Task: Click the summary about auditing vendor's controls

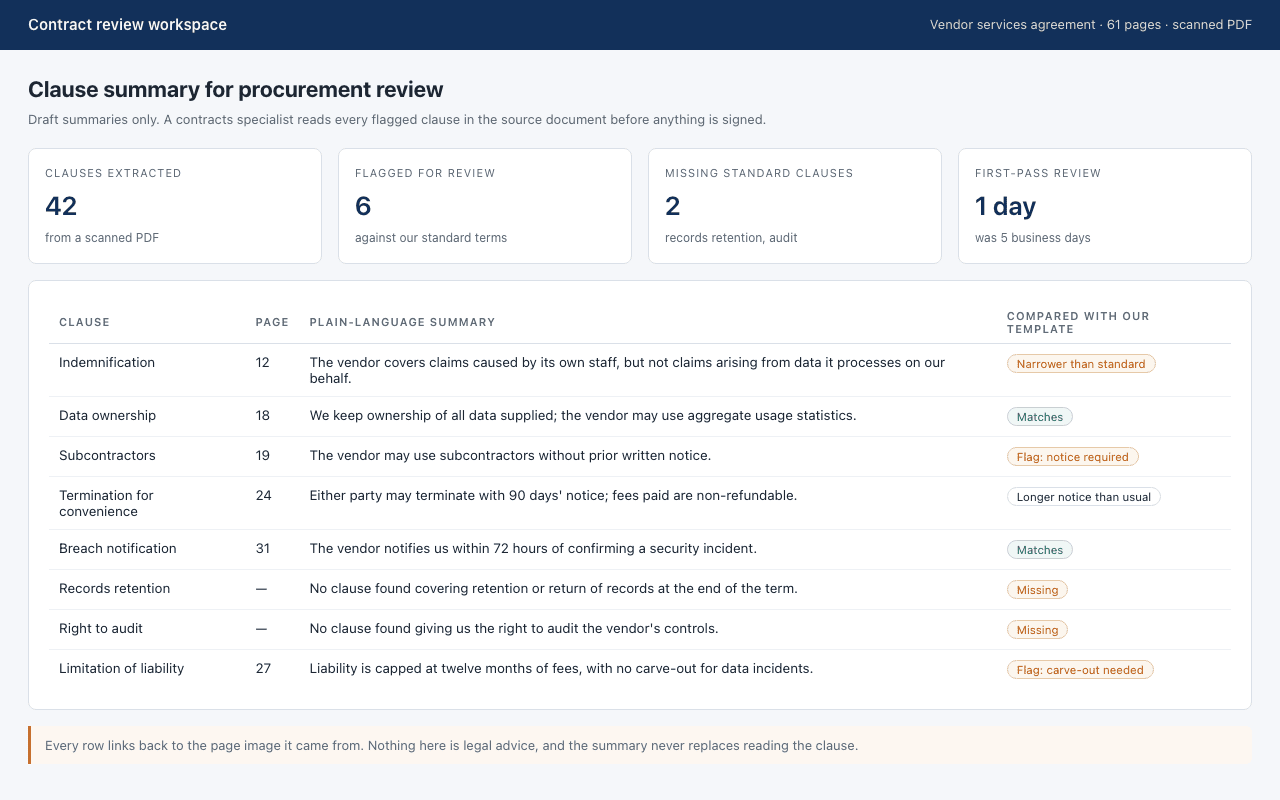Action: click(x=514, y=629)
